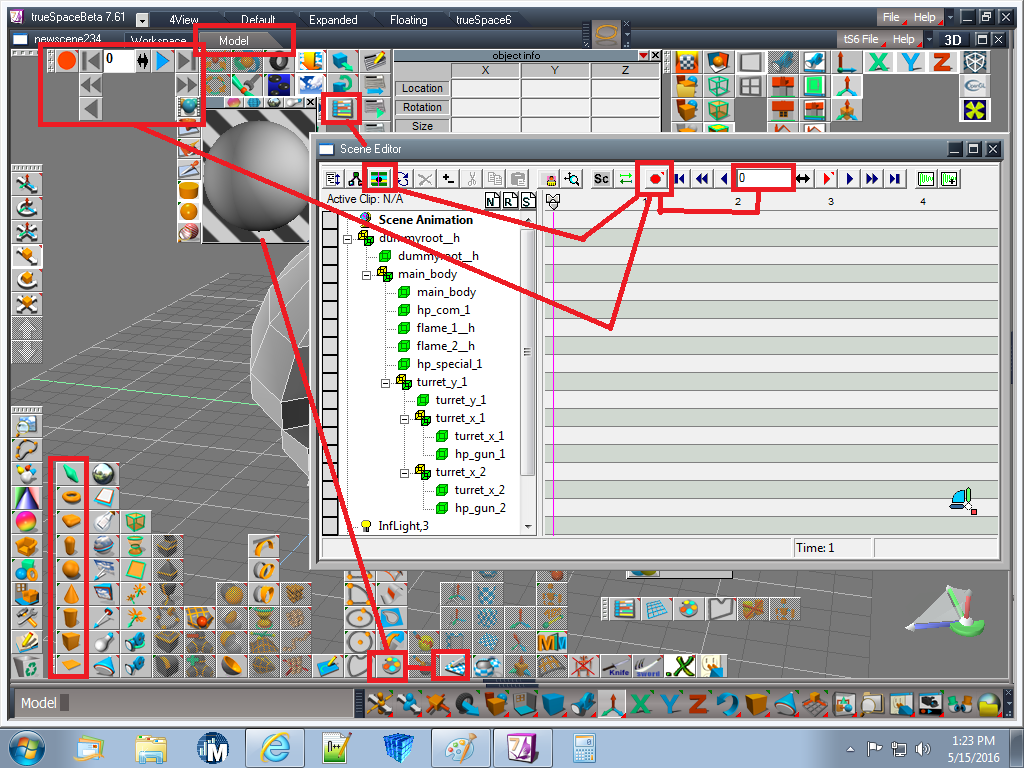
Task: Add a sphere primitive from the primitives column
Action: tap(71, 569)
